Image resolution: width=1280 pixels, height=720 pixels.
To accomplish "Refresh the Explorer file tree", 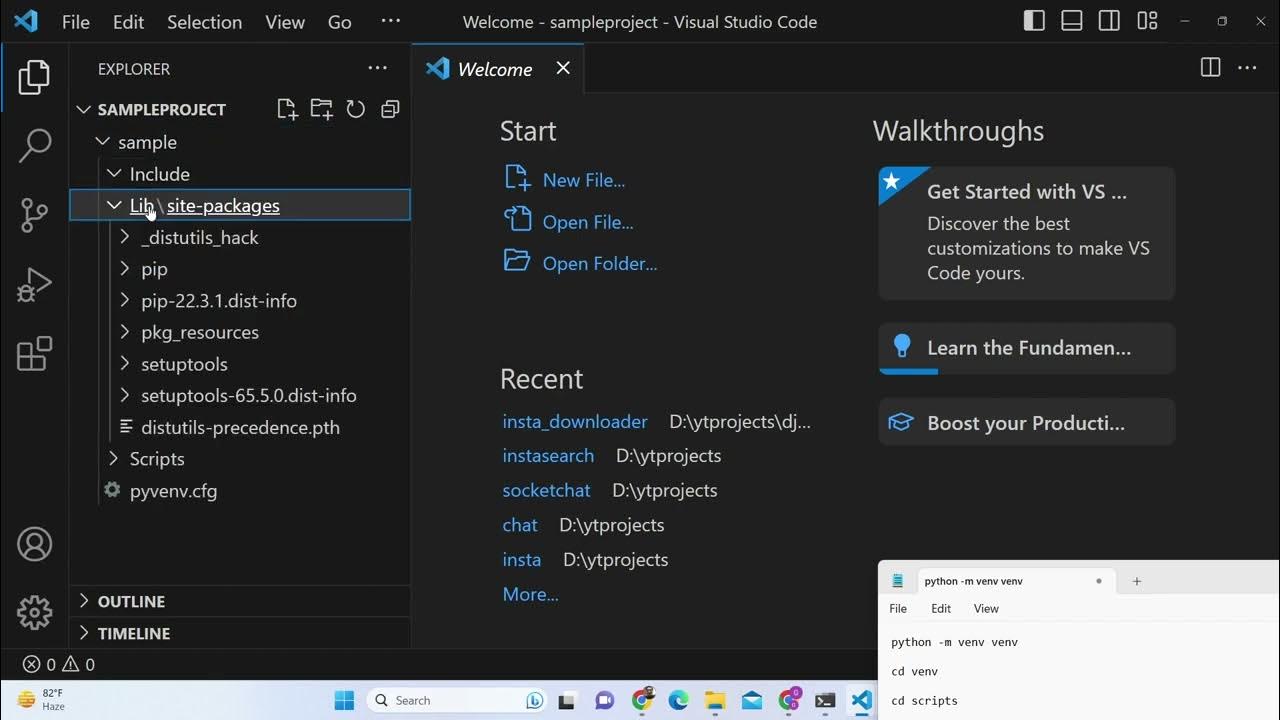I will (355, 109).
